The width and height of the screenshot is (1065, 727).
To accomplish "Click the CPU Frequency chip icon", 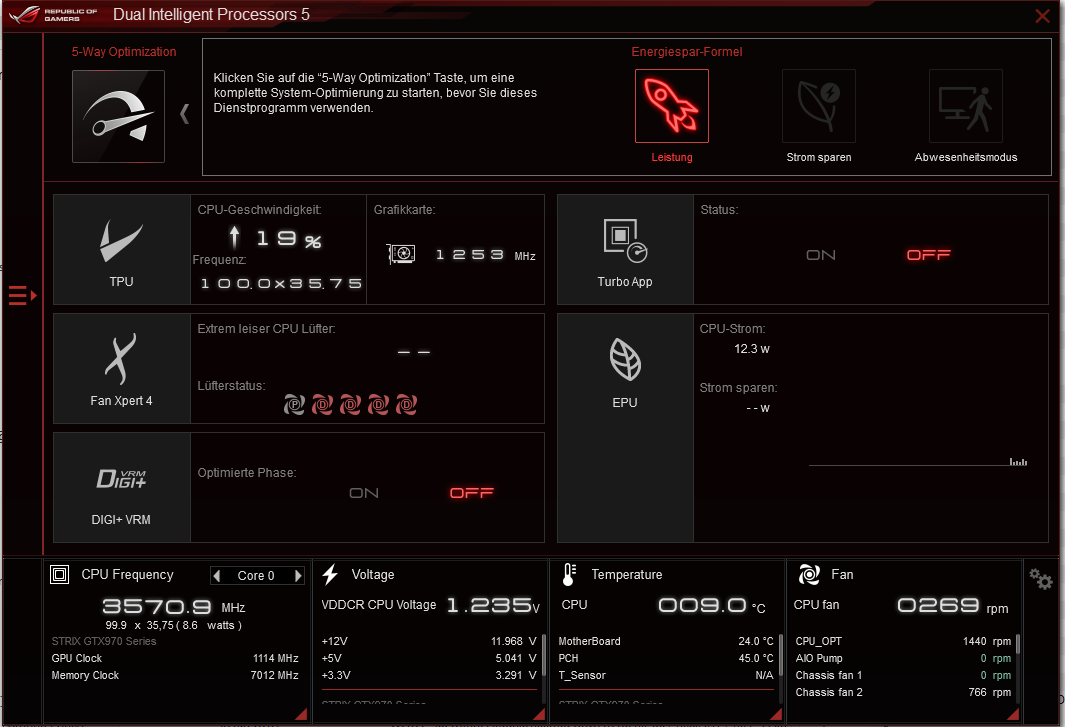I will pyautogui.click(x=60, y=575).
